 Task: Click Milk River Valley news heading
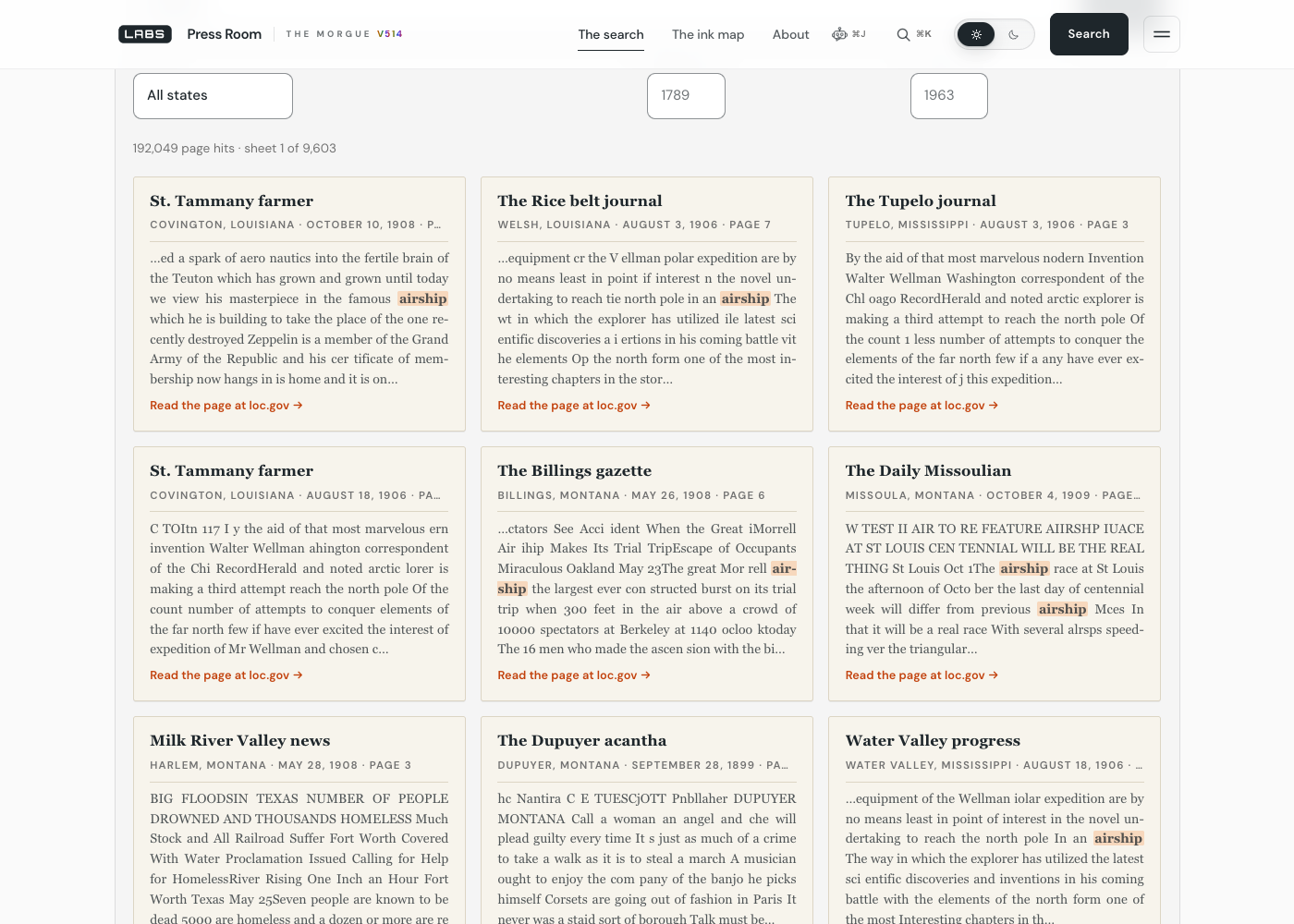point(240,740)
